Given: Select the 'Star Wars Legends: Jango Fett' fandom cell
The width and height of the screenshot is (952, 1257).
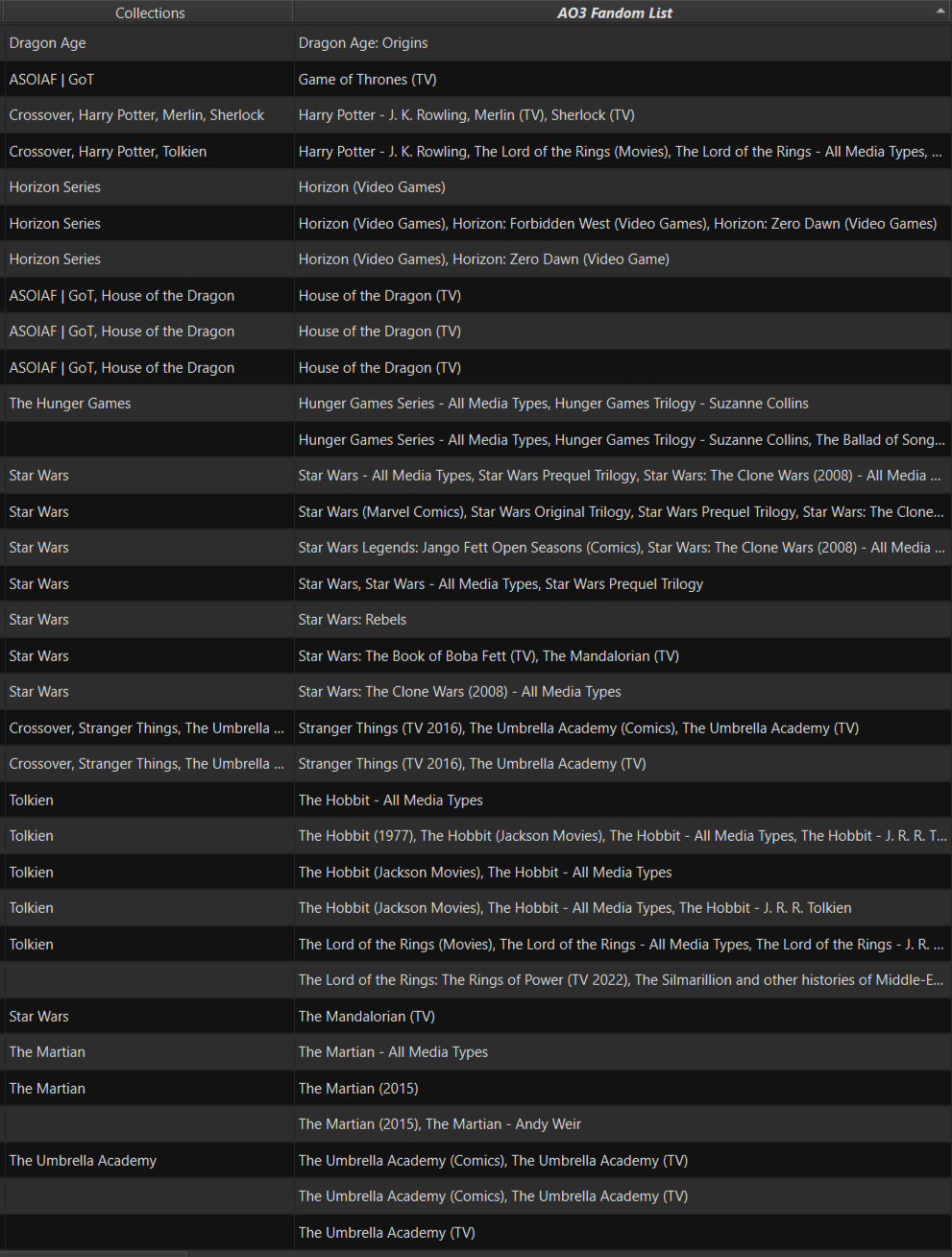Looking at the screenshot, I should pos(622,548).
